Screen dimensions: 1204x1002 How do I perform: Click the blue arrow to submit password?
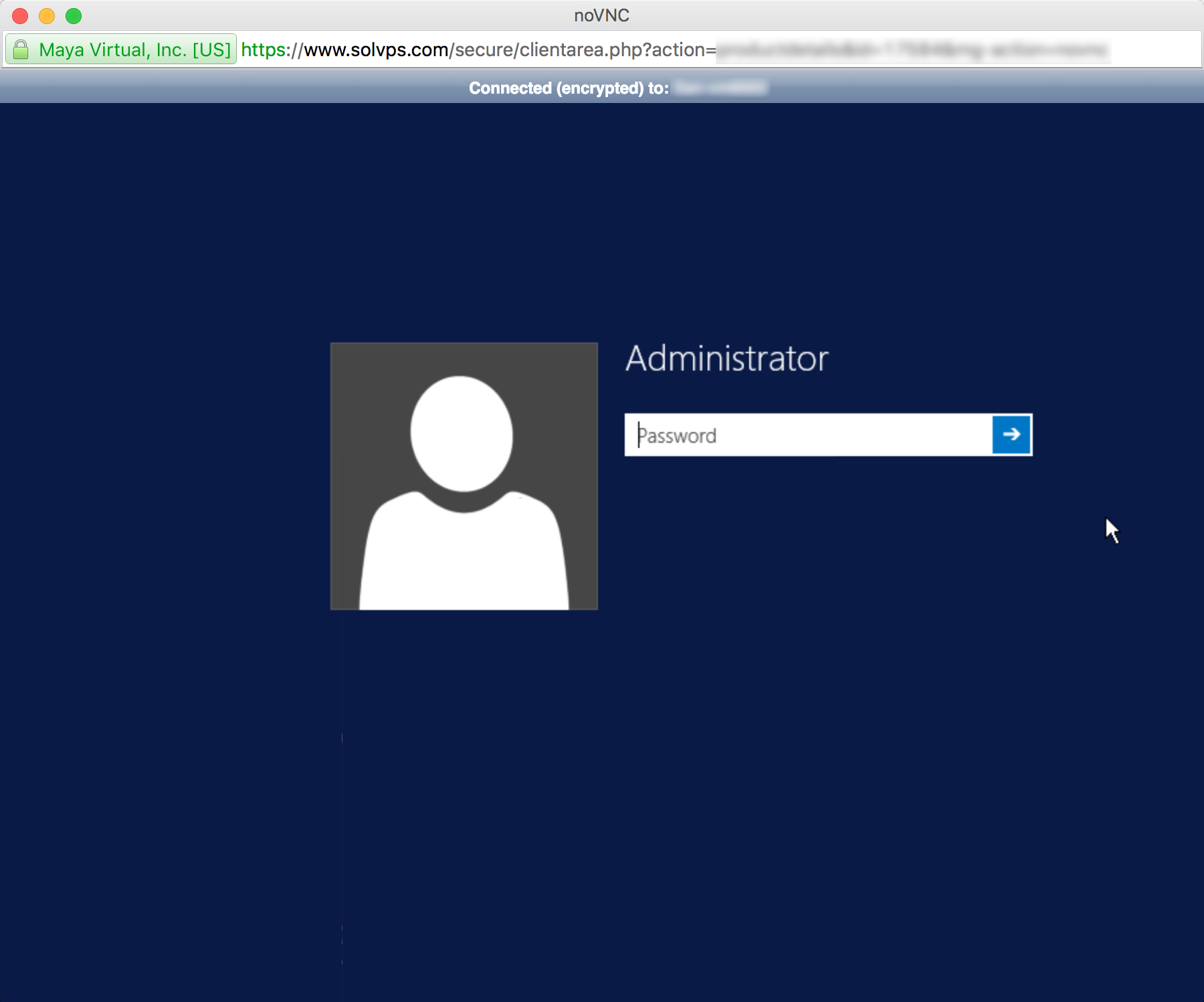pyautogui.click(x=1011, y=435)
